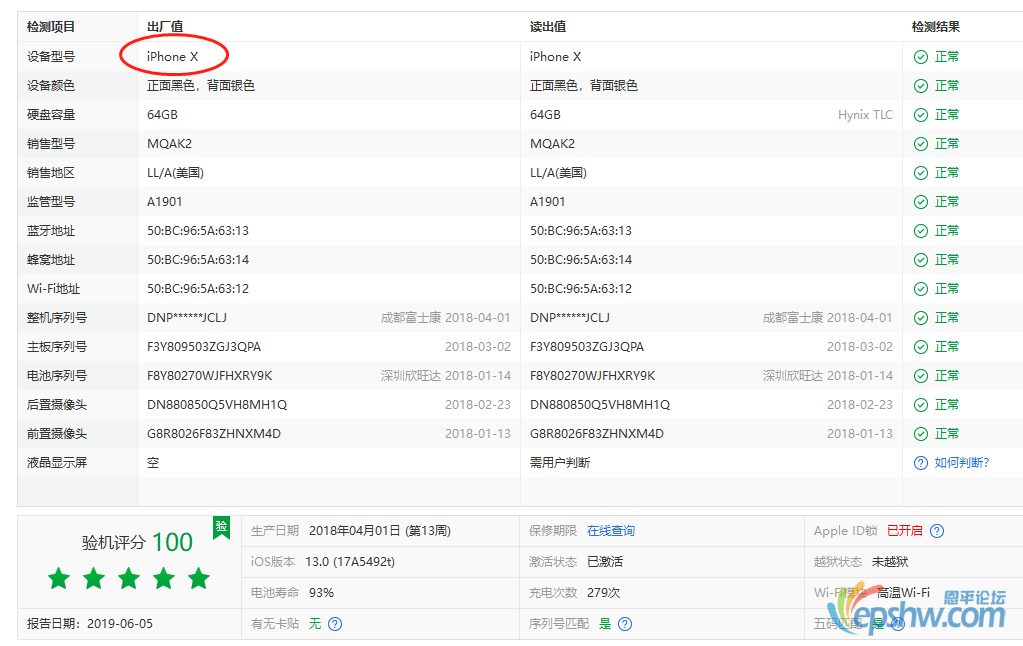Click the help icon next to Apple ID锁 已开启
The height and width of the screenshot is (646, 1023).
coord(937,531)
